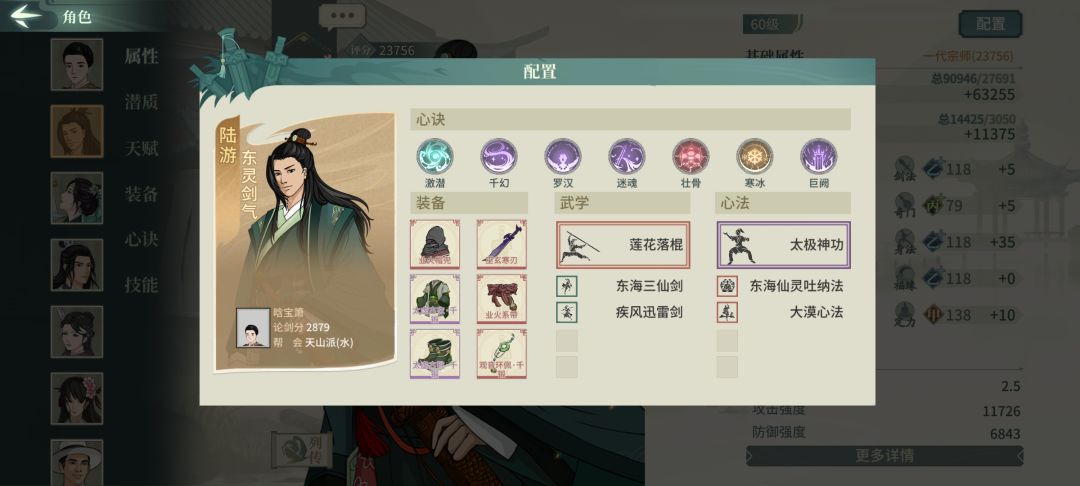
Task: Open the chat speech bubble icon
Action: point(342,17)
